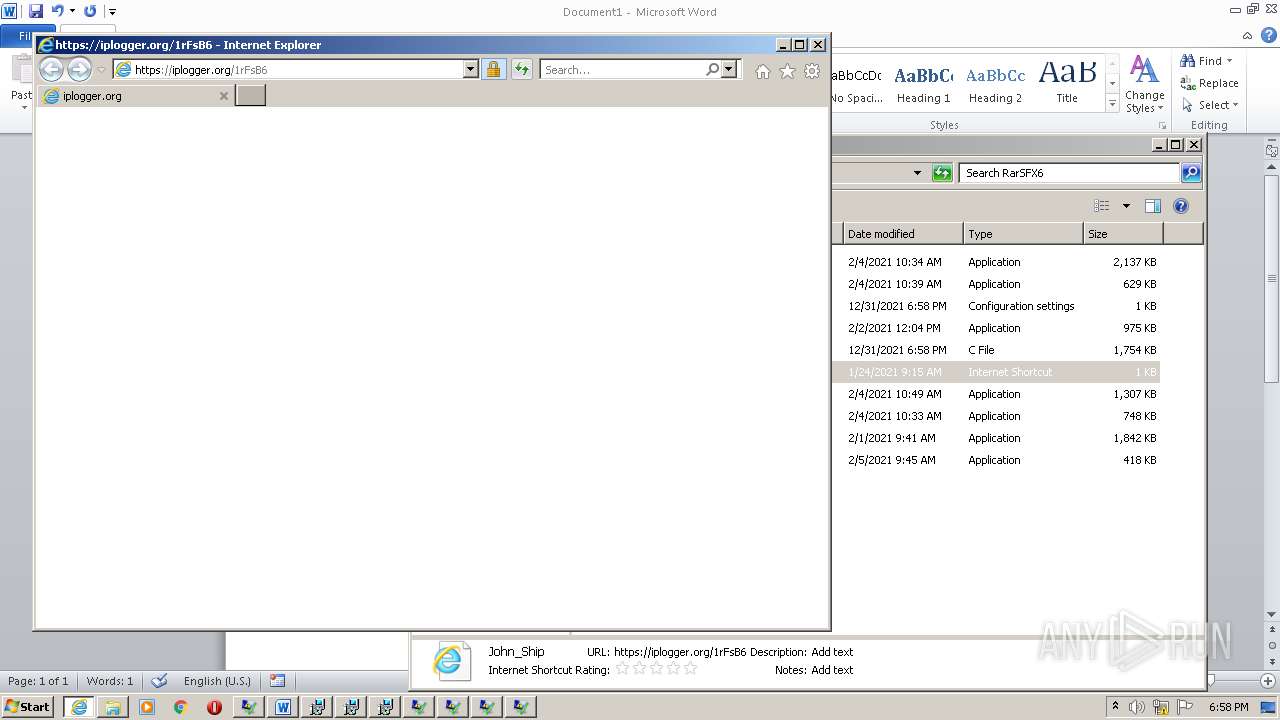Sort files by the Type column

pos(1023,234)
